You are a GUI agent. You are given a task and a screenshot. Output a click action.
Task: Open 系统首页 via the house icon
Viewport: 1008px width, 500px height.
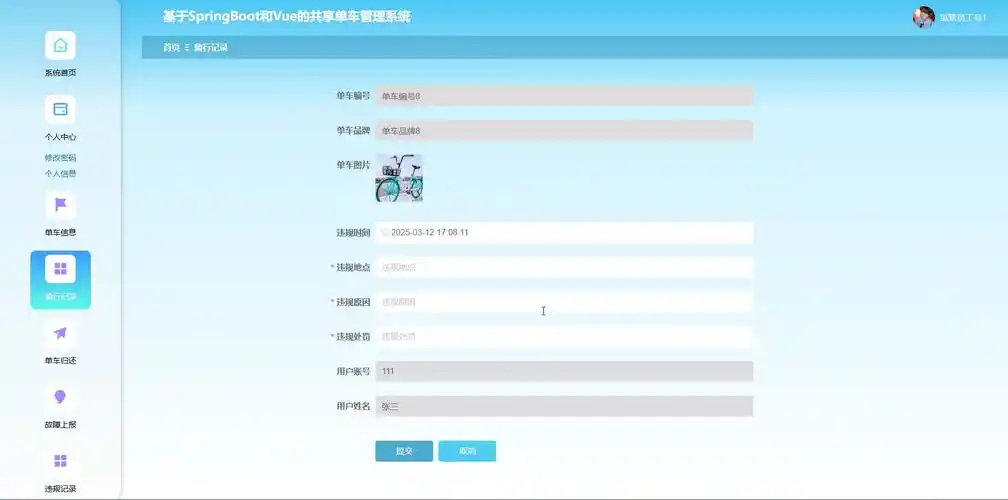click(60, 46)
